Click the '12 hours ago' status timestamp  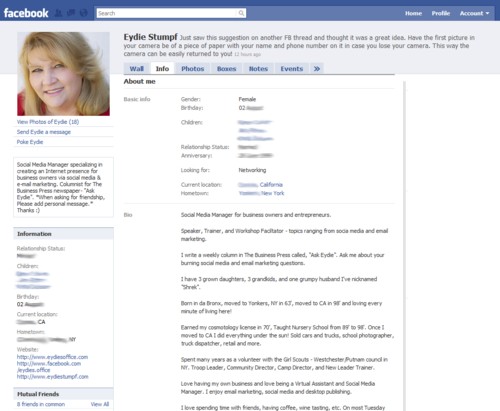(247, 54)
